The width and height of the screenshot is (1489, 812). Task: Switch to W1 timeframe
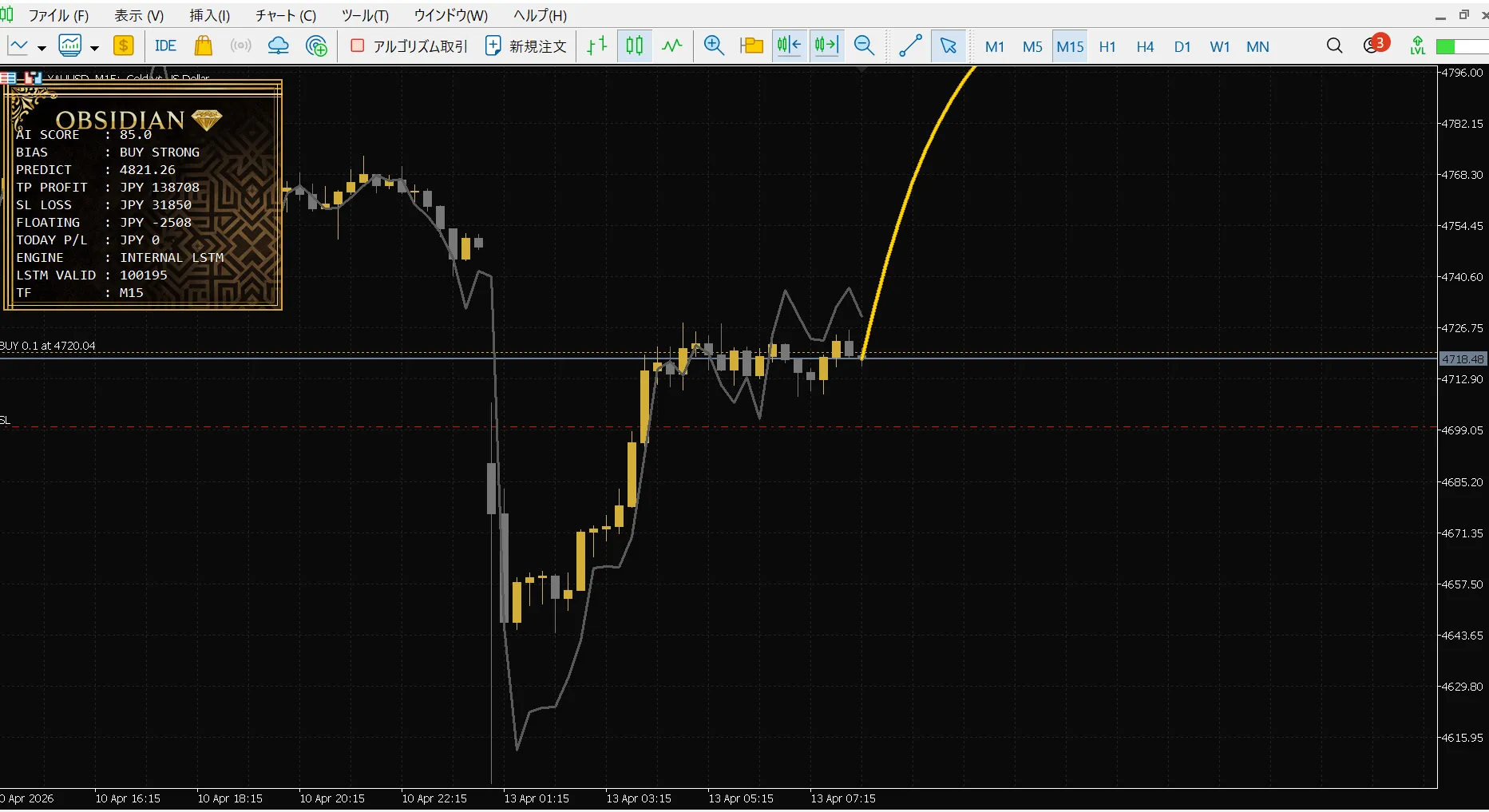(x=1220, y=47)
